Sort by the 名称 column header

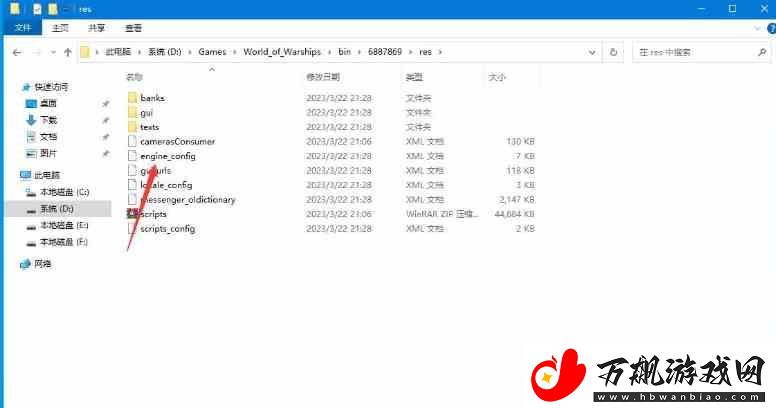click(x=134, y=77)
